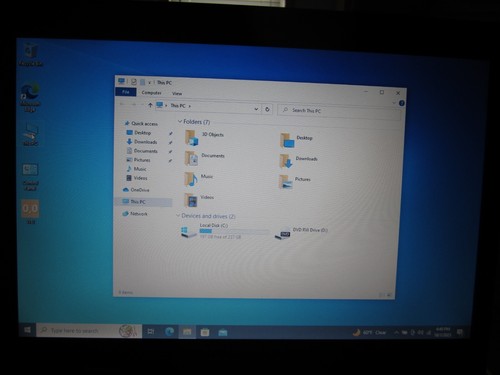Select the DVD RW Drive (D:)
This screenshot has height=375, width=500.
point(301,232)
